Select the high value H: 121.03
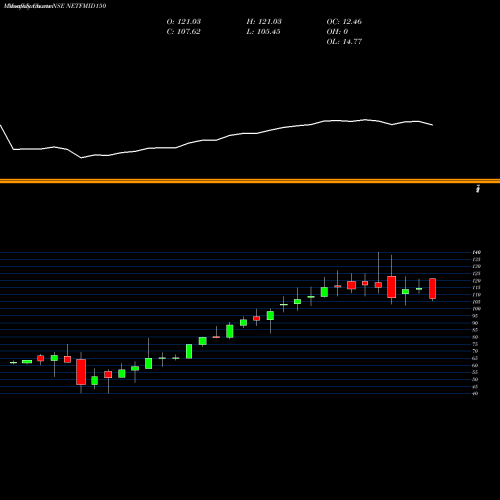 (264, 22)
